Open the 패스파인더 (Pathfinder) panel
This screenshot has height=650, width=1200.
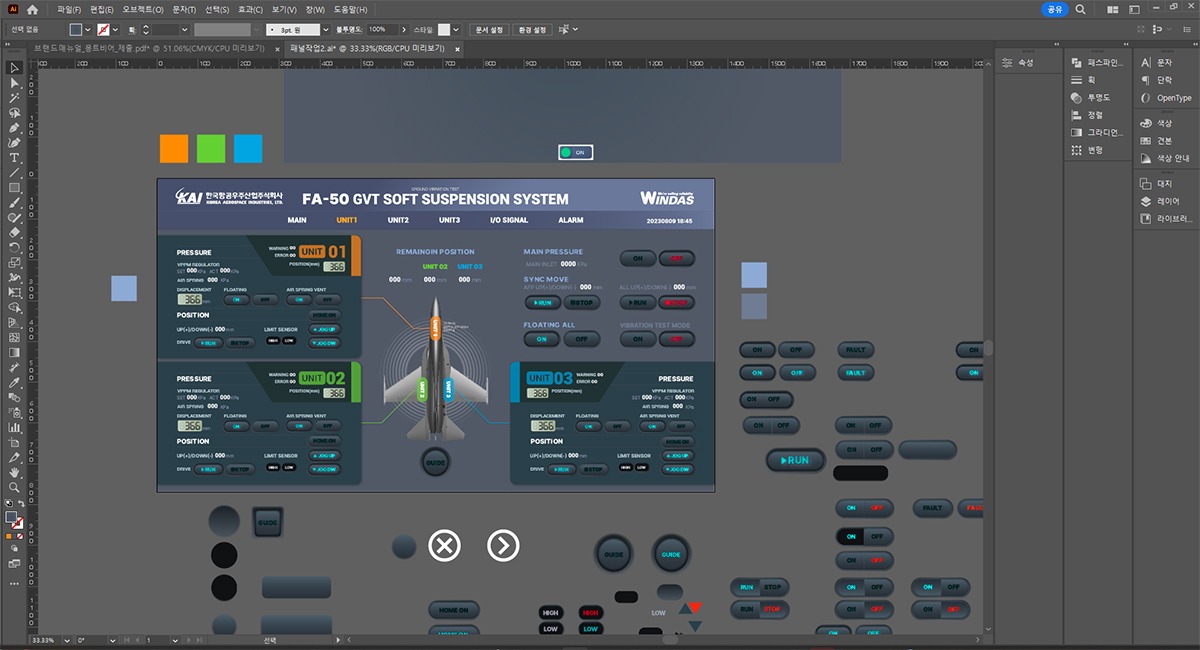coord(1097,62)
